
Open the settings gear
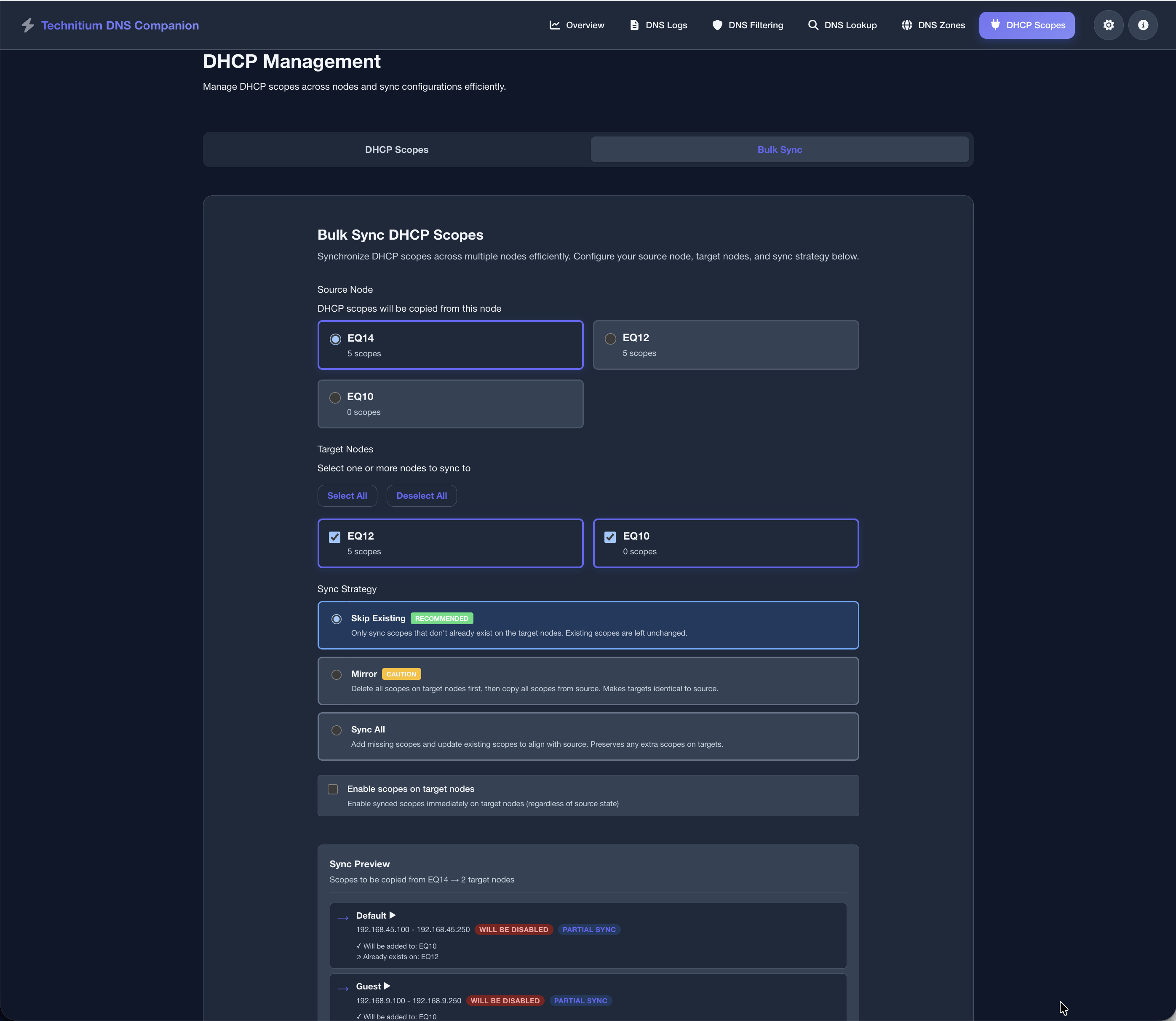point(1108,24)
